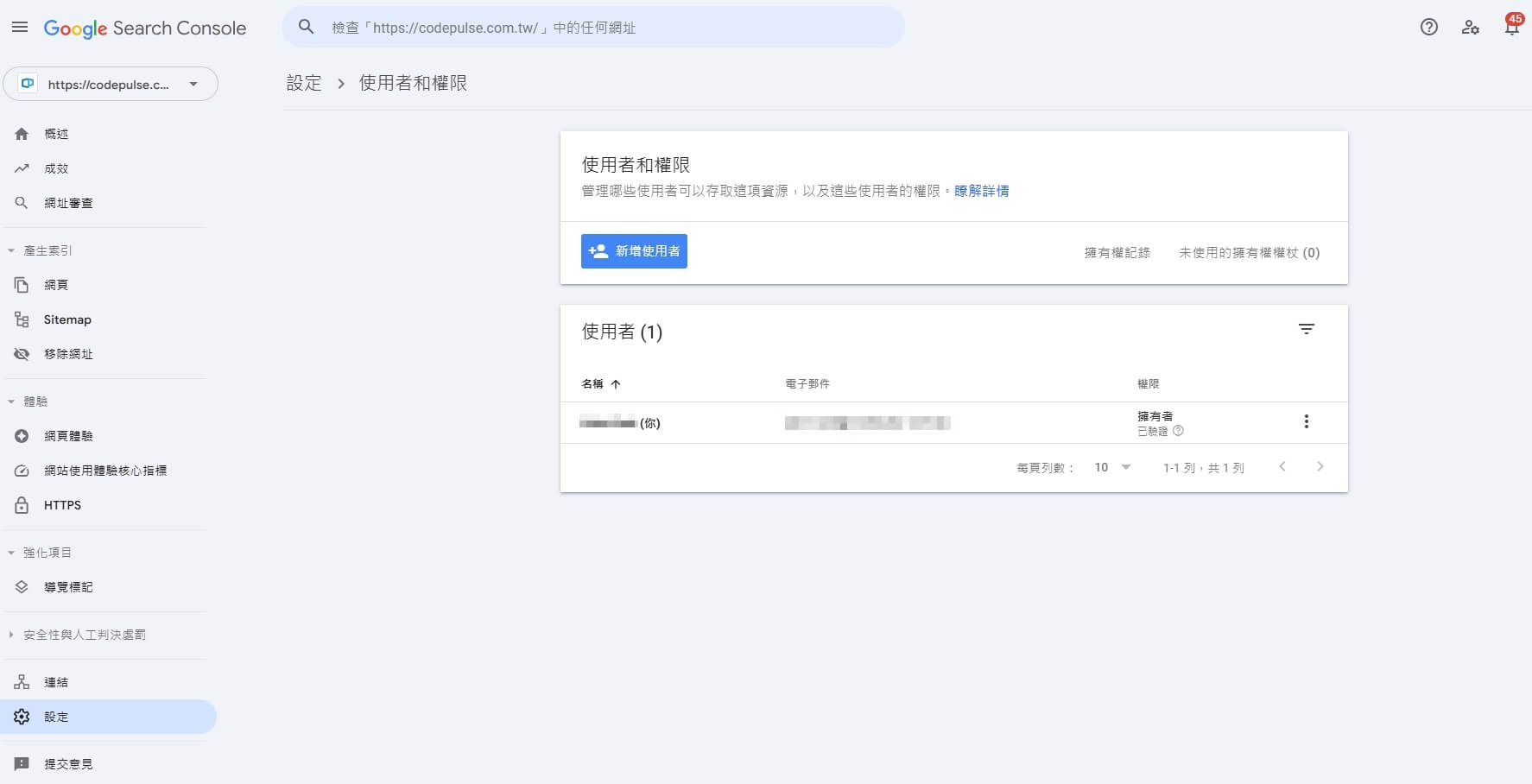This screenshot has height=784, width=1532.
Task: Click the gear icon for 設定
Action: pos(22,717)
